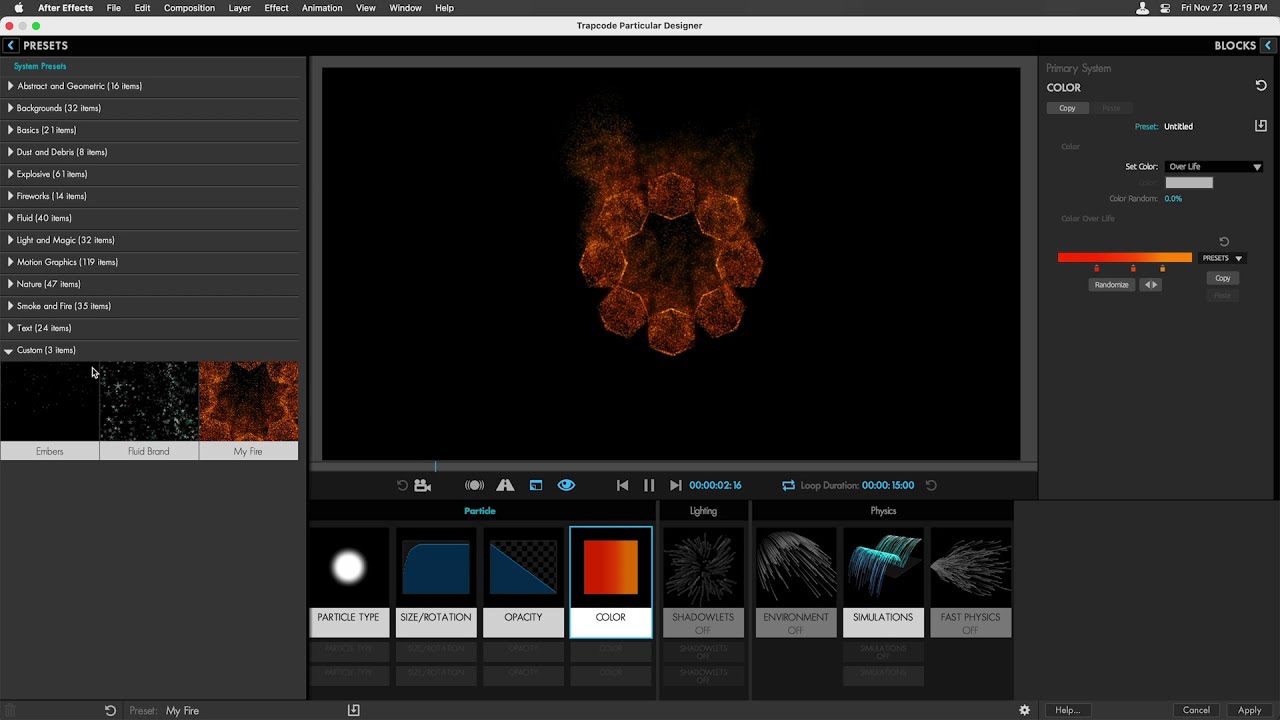Open the gradient PRESETS dropdown
Image resolution: width=1280 pixels, height=720 pixels.
(1222, 258)
